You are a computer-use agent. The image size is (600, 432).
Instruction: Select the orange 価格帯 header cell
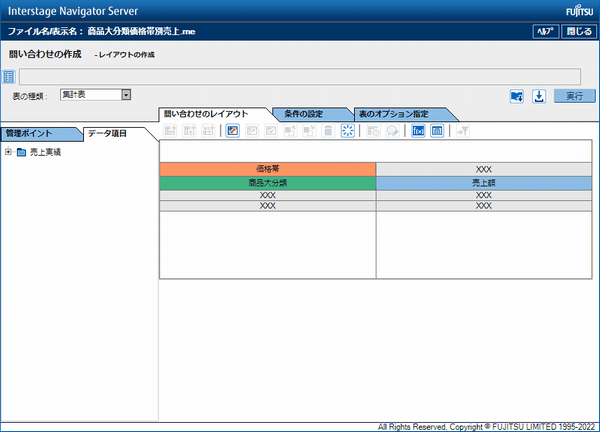(x=268, y=169)
